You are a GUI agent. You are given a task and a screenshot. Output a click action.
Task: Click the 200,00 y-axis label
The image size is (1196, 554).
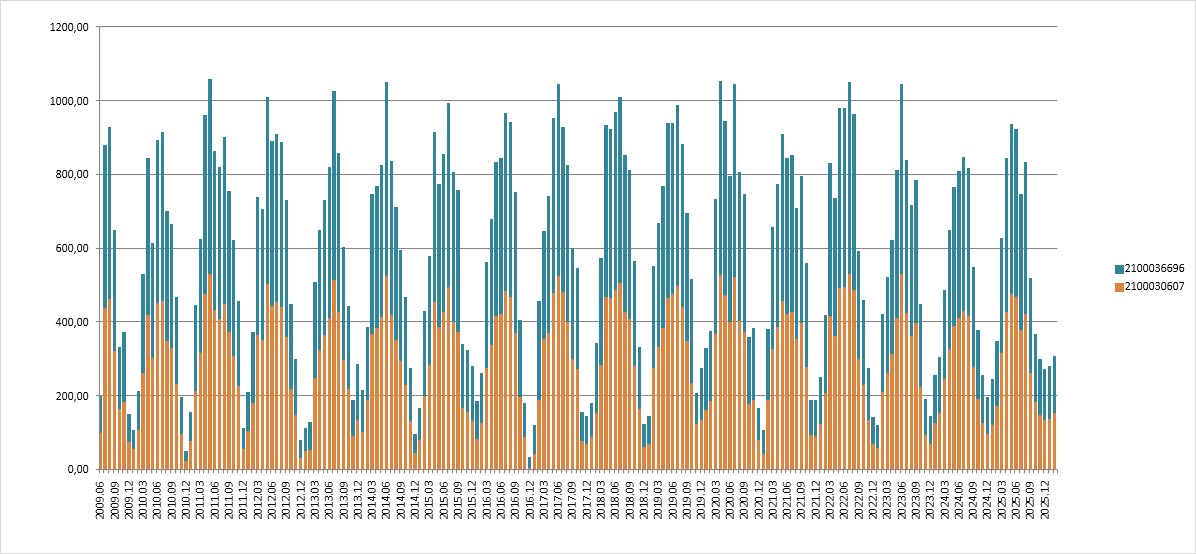point(72,396)
